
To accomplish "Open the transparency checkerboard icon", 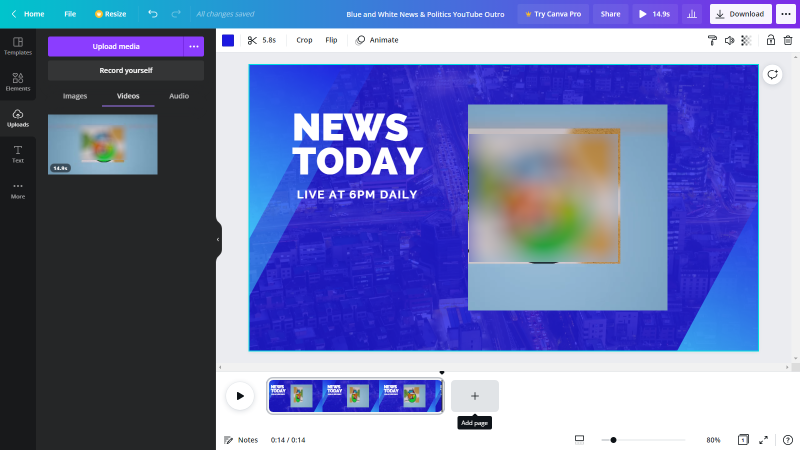I will 746,40.
